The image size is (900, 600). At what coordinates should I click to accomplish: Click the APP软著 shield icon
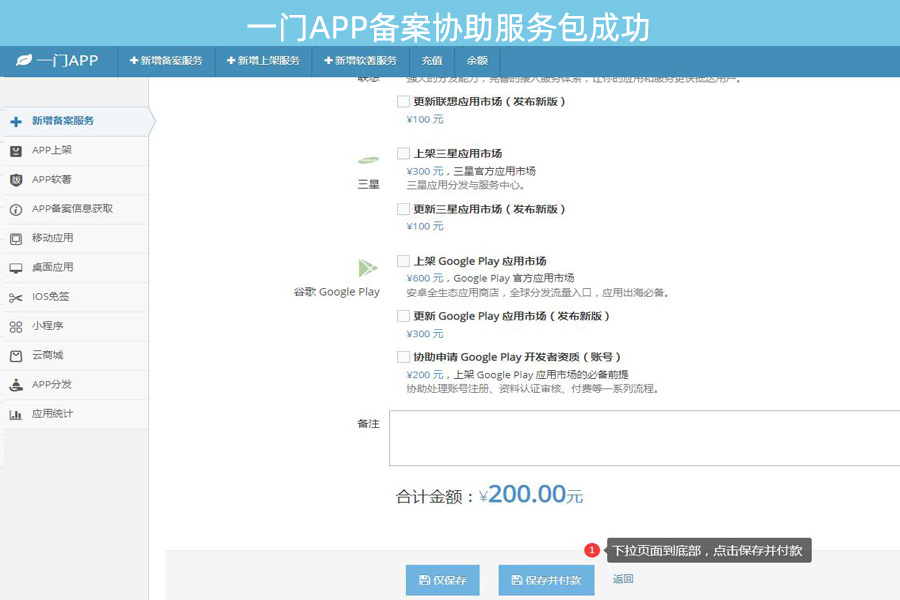16,180
